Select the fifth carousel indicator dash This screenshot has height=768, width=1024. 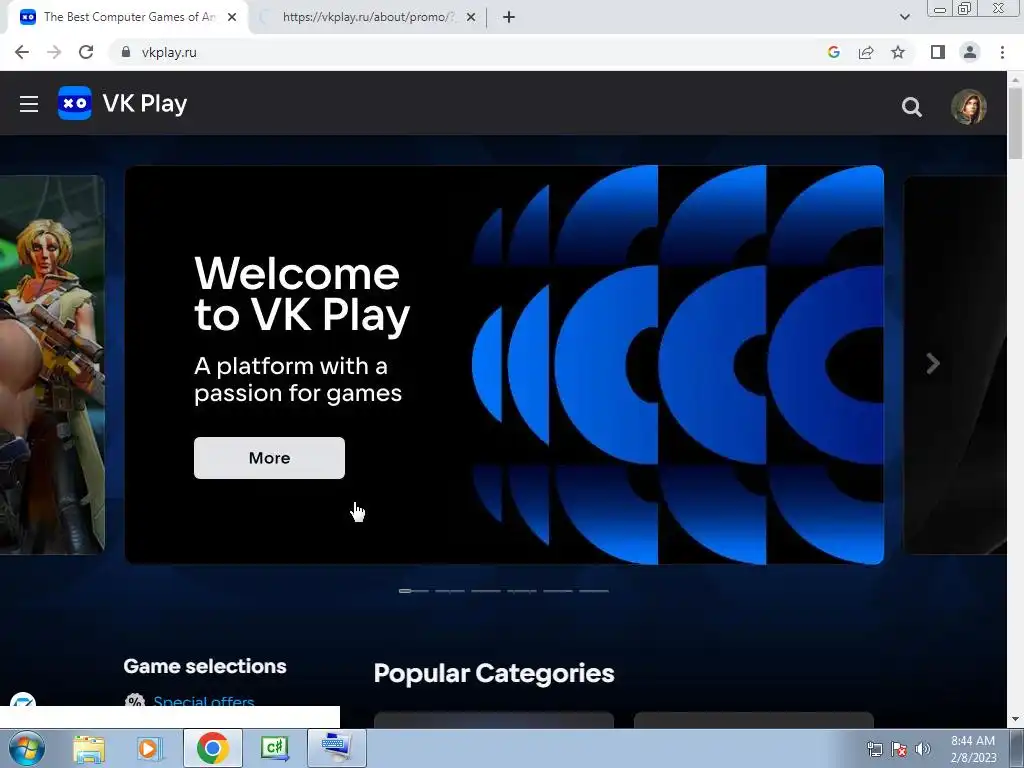[558, 590]
